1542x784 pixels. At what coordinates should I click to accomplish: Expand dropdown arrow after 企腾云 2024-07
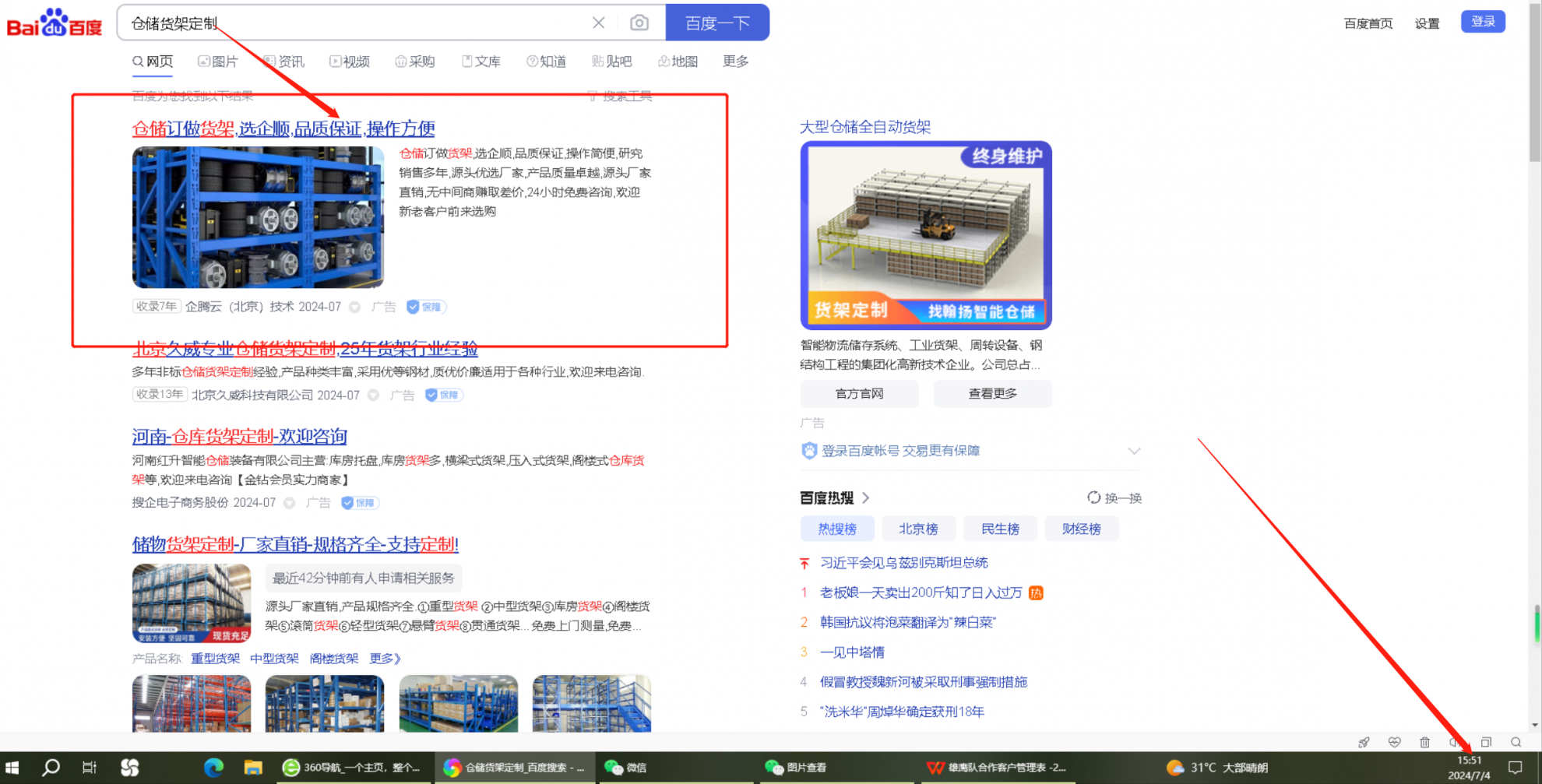point(355,307)
